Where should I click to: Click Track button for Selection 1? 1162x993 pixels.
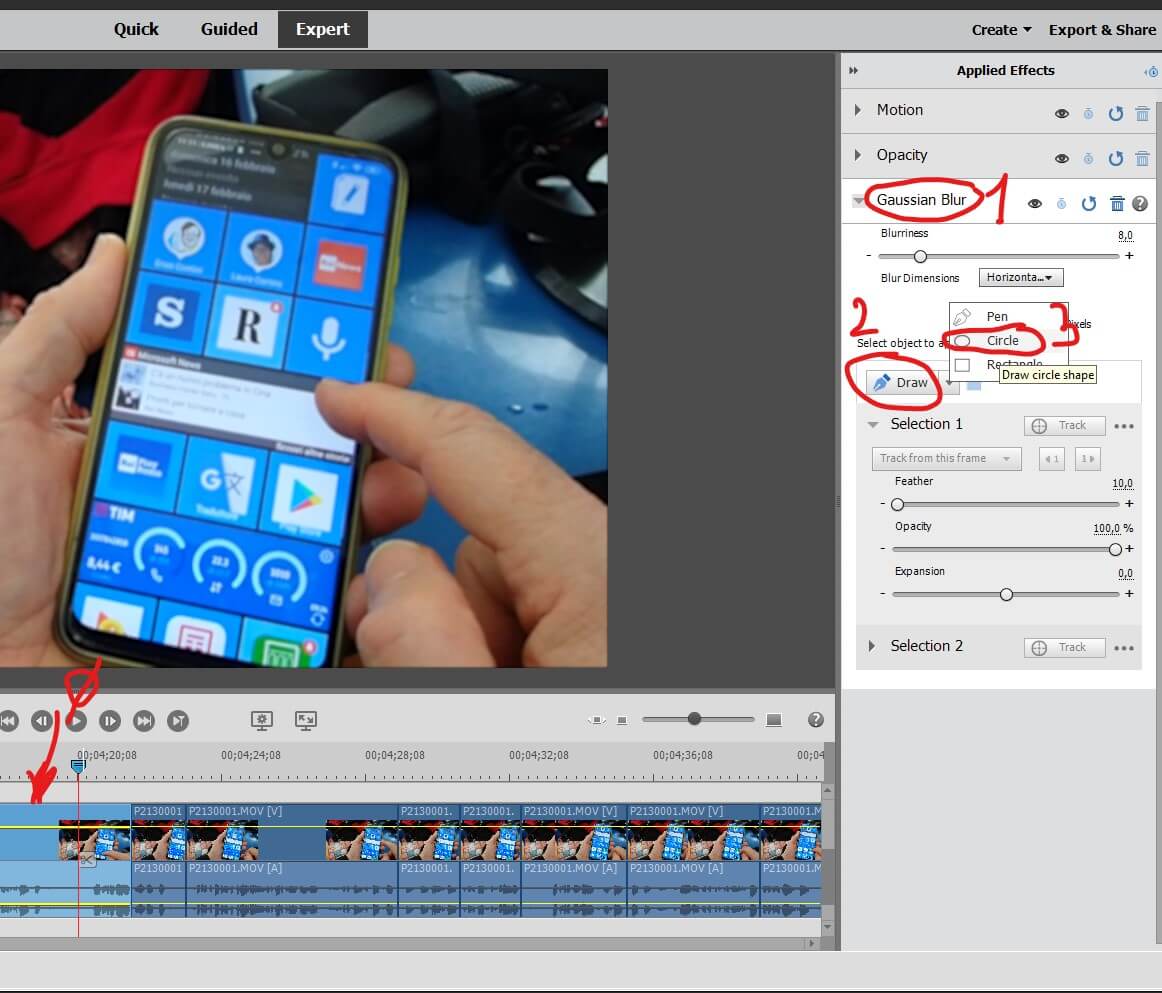pyautogui.click(x=1064, y=426)
